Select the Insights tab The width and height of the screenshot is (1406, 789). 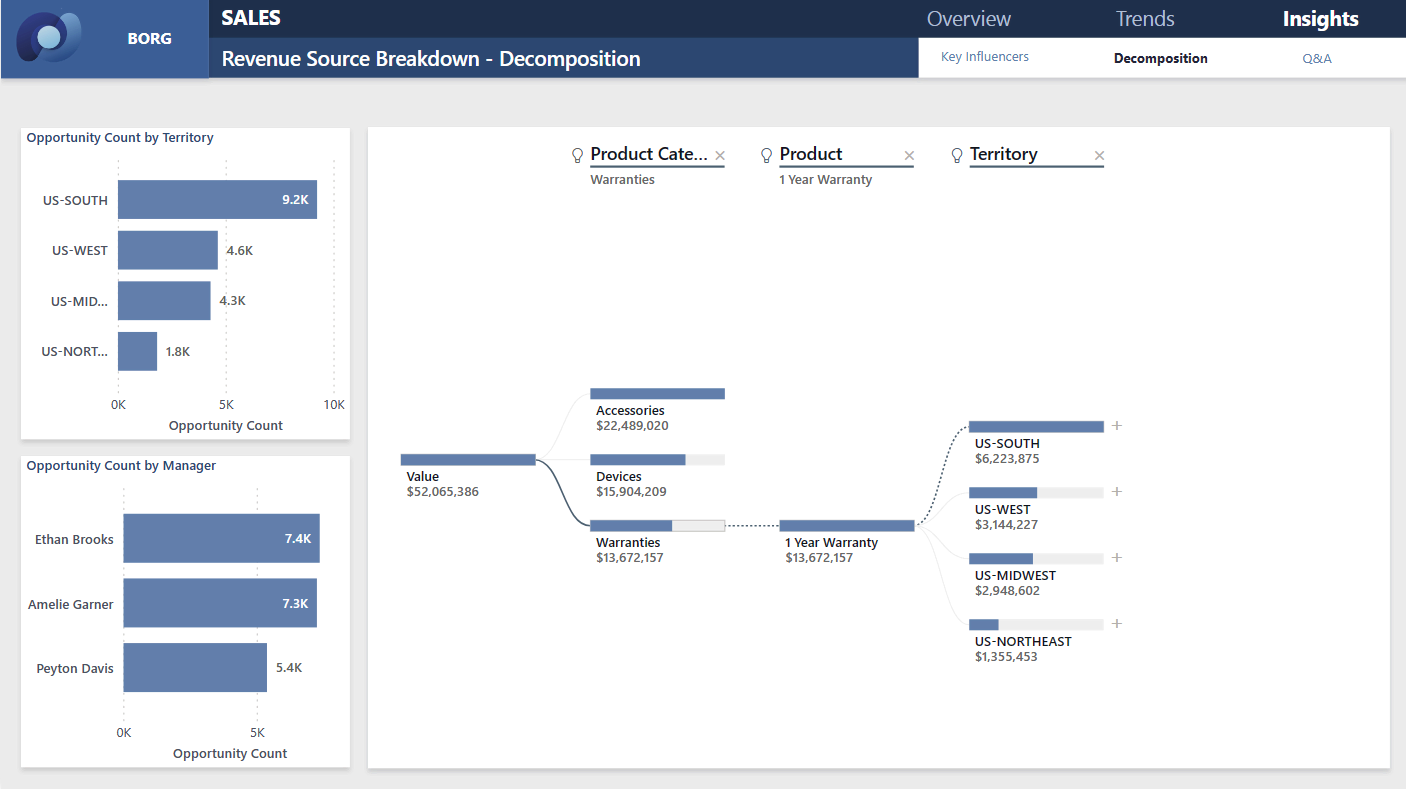coord(1320,19)
